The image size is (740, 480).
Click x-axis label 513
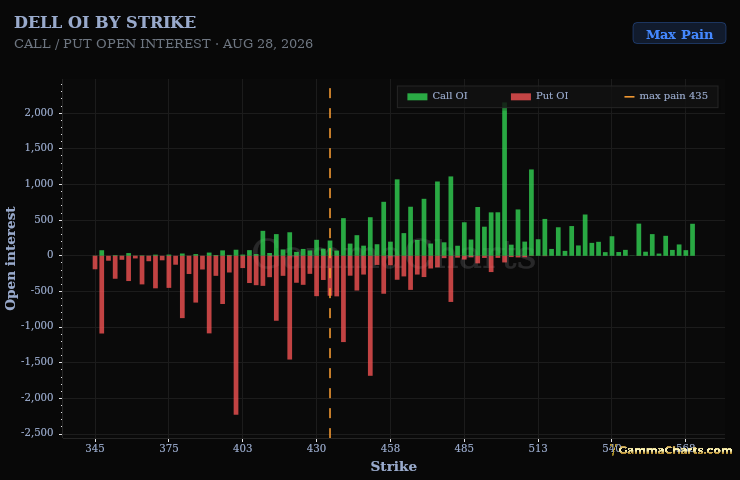click(538, 448)
